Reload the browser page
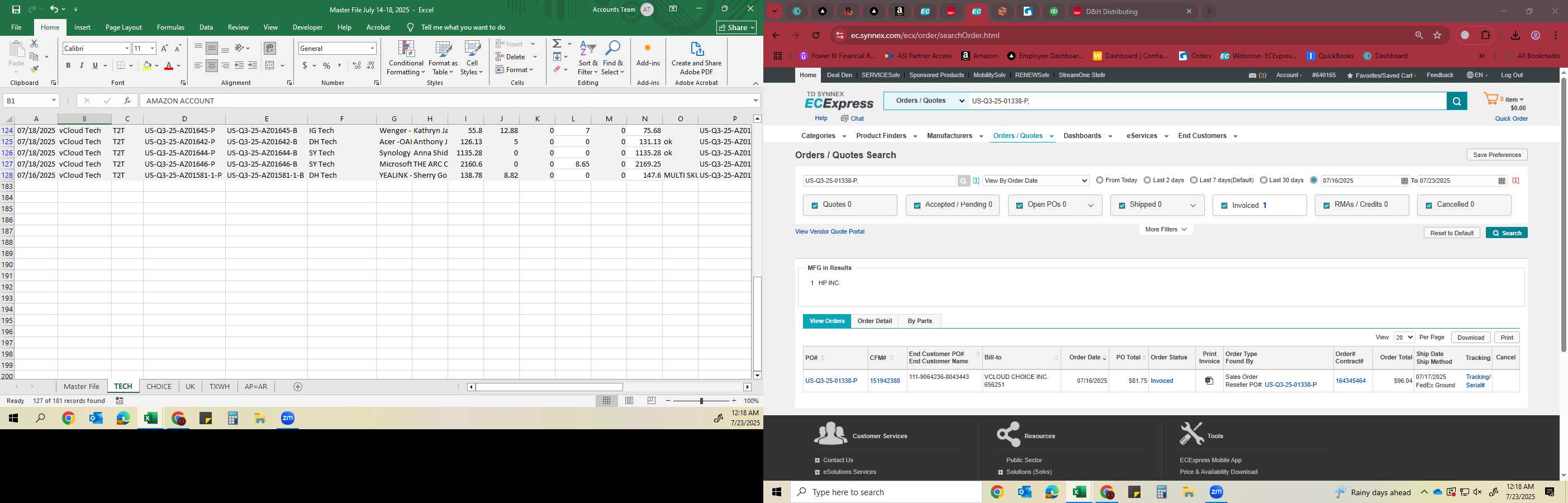This screenshot has width=1568, height=503. click(x=816, y=35)
